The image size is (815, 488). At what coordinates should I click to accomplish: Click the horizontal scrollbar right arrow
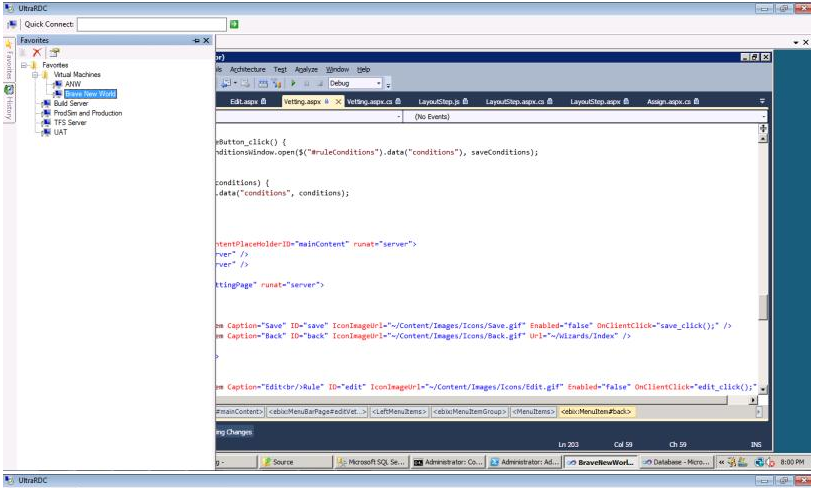click(753, 400)
